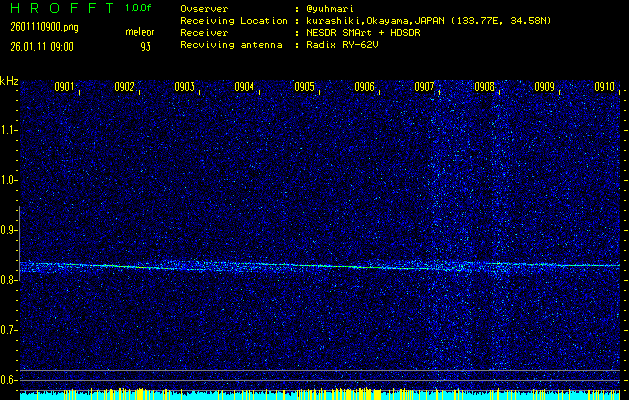Click the 1.1 kHz axis label
Image resolution: width=629 pixels, height=400 pixels.
[x=9, y=130]
